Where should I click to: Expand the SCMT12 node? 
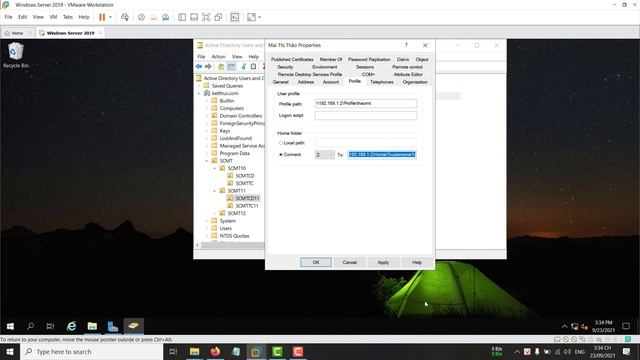tap(215, 213)
